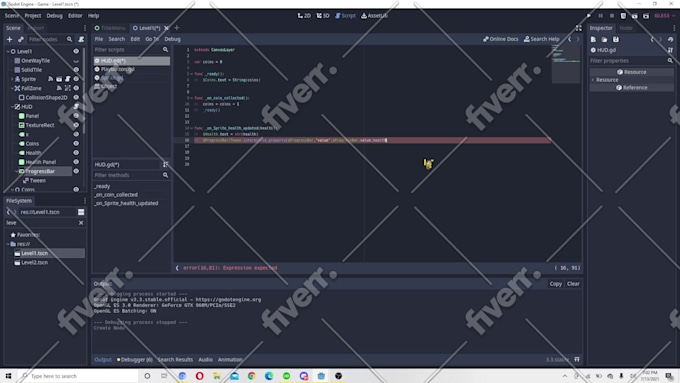Switch to the Node dock tab
The width and height of the screenshot is (680, 383).
pyautogui.click(x=626, y=28)
